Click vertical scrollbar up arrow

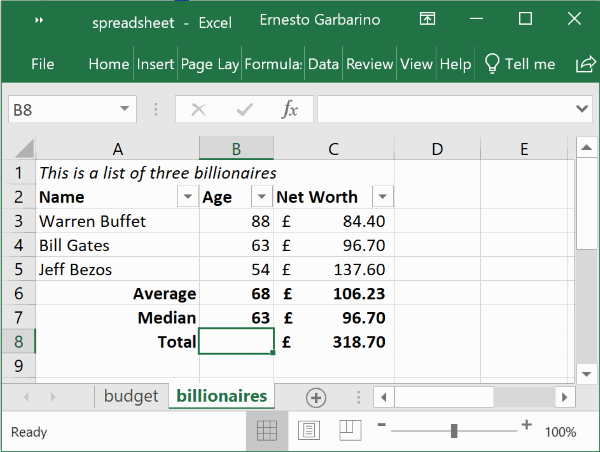tap(586, 147)
